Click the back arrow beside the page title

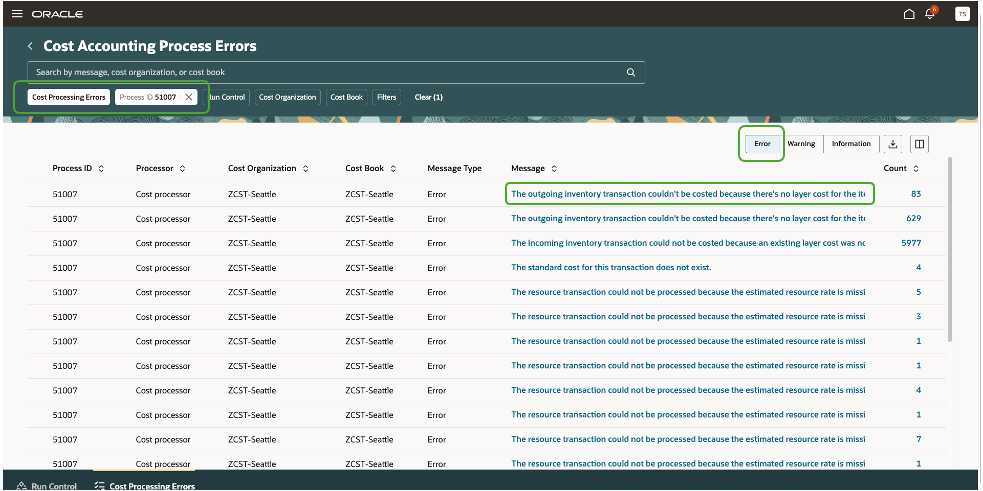tap(30, 46)
